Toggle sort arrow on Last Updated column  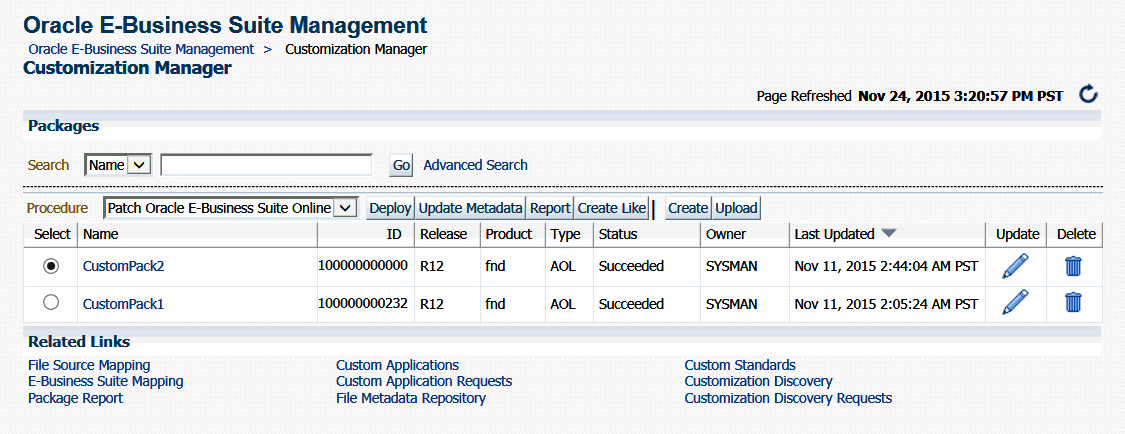pyautogui.click(x=889, y=234)
